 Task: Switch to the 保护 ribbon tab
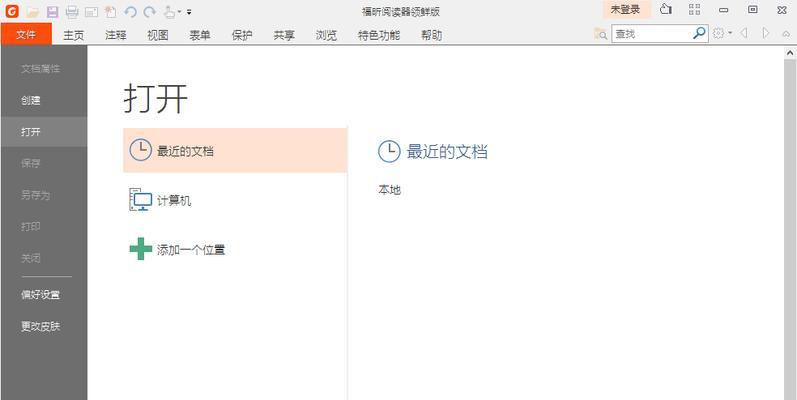pos(242,35)
